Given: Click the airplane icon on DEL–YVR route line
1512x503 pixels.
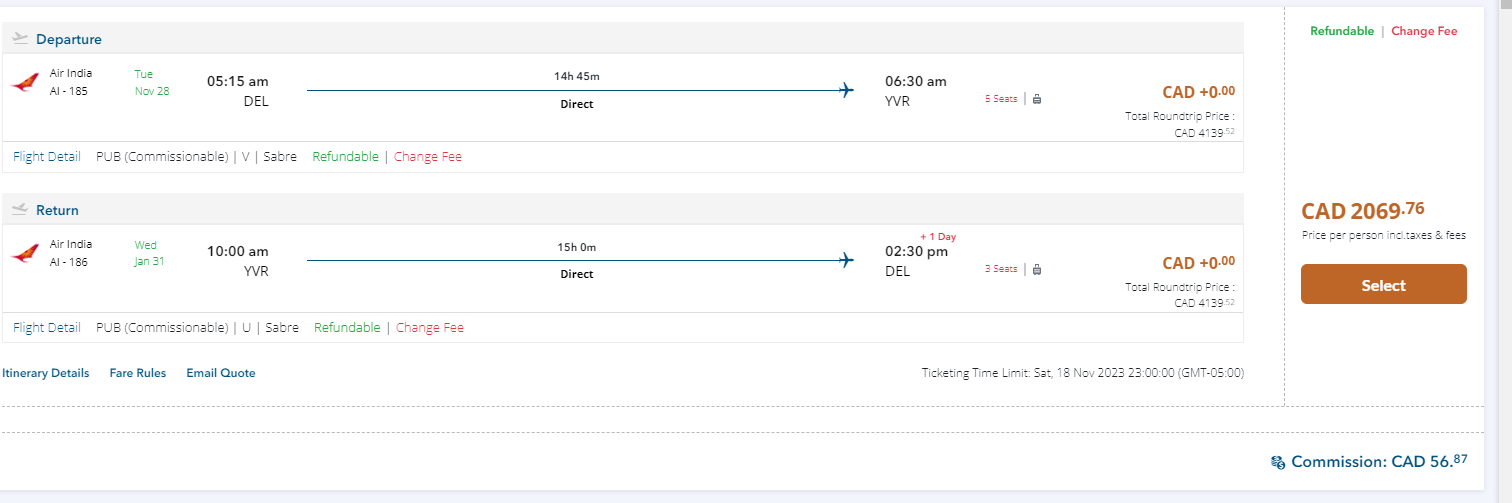Looking at the screenshot, I should pyautogui.click(x=847, y=91).
